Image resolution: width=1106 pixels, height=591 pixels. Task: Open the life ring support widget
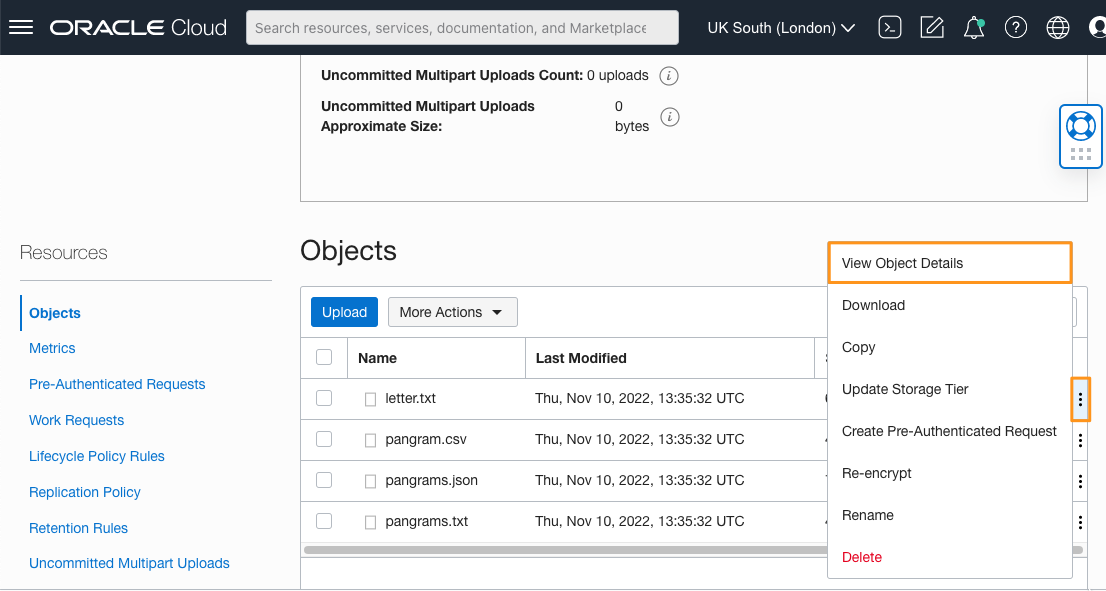click(x=1080, y=126)
